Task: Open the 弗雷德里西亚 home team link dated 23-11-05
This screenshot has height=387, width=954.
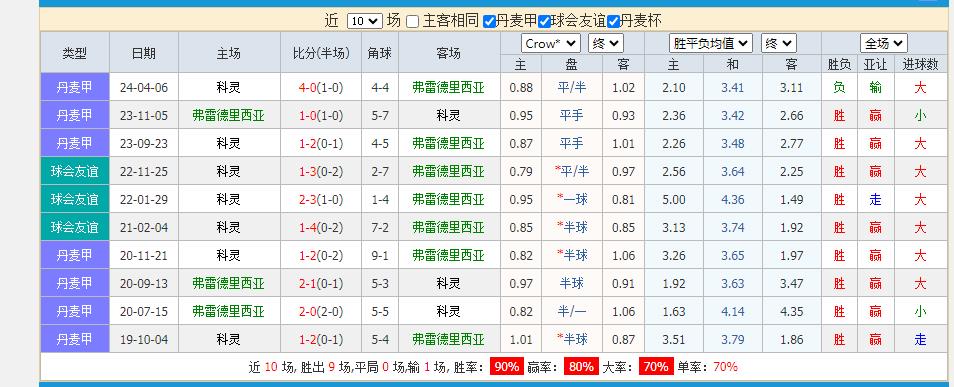Action: (229, 116)
